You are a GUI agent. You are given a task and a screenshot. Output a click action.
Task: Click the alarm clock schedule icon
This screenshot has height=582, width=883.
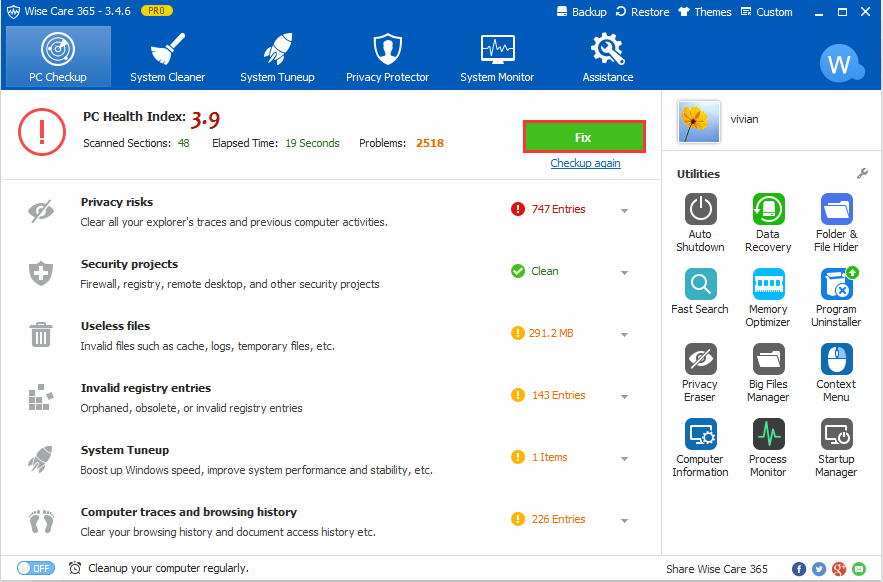[x=75, y=568]
